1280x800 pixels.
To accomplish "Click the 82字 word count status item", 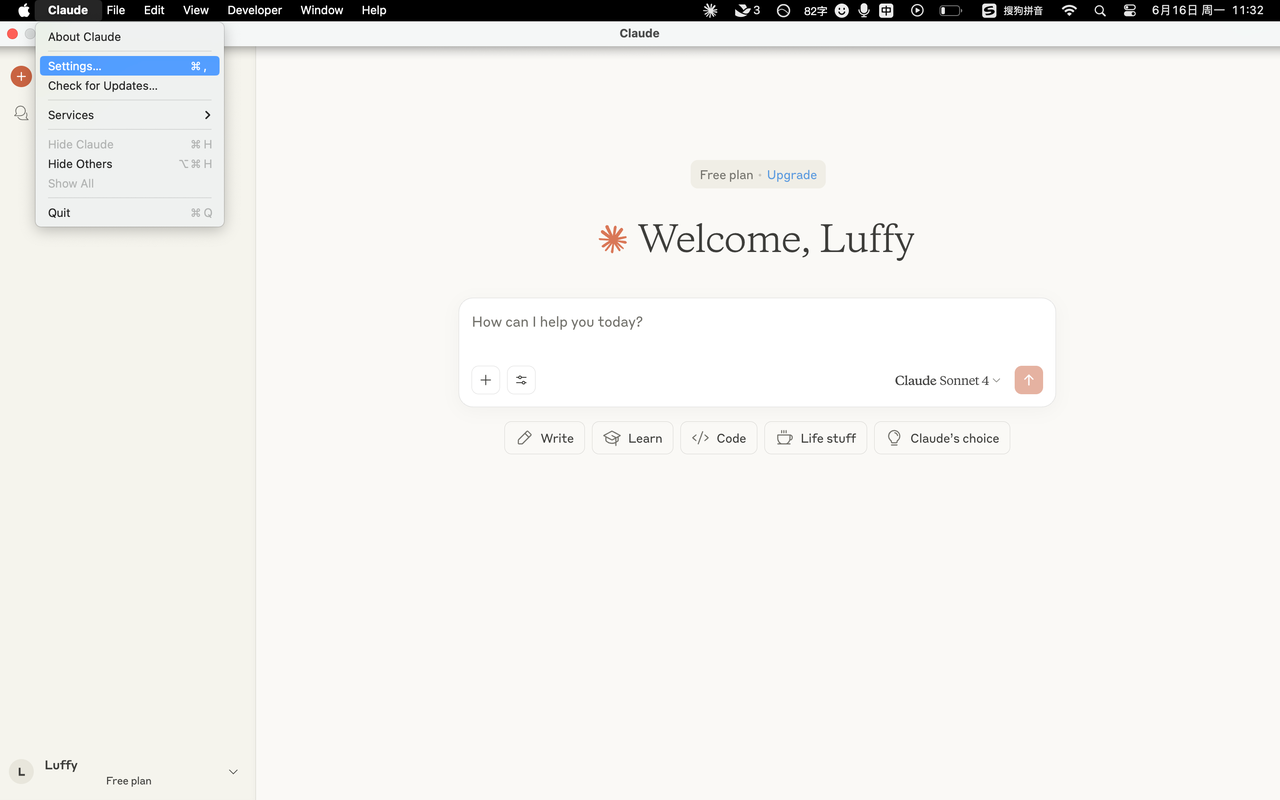I will pos(815,11).
